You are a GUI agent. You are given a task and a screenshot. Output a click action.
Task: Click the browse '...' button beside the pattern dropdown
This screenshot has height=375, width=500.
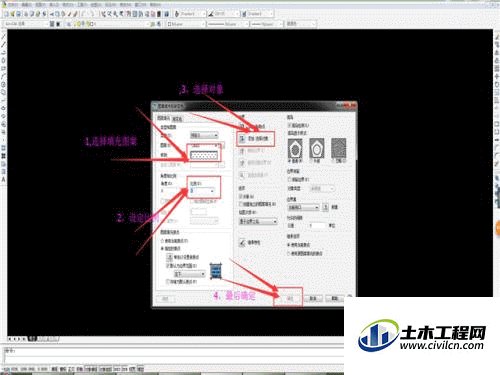[x=222, y=145]
